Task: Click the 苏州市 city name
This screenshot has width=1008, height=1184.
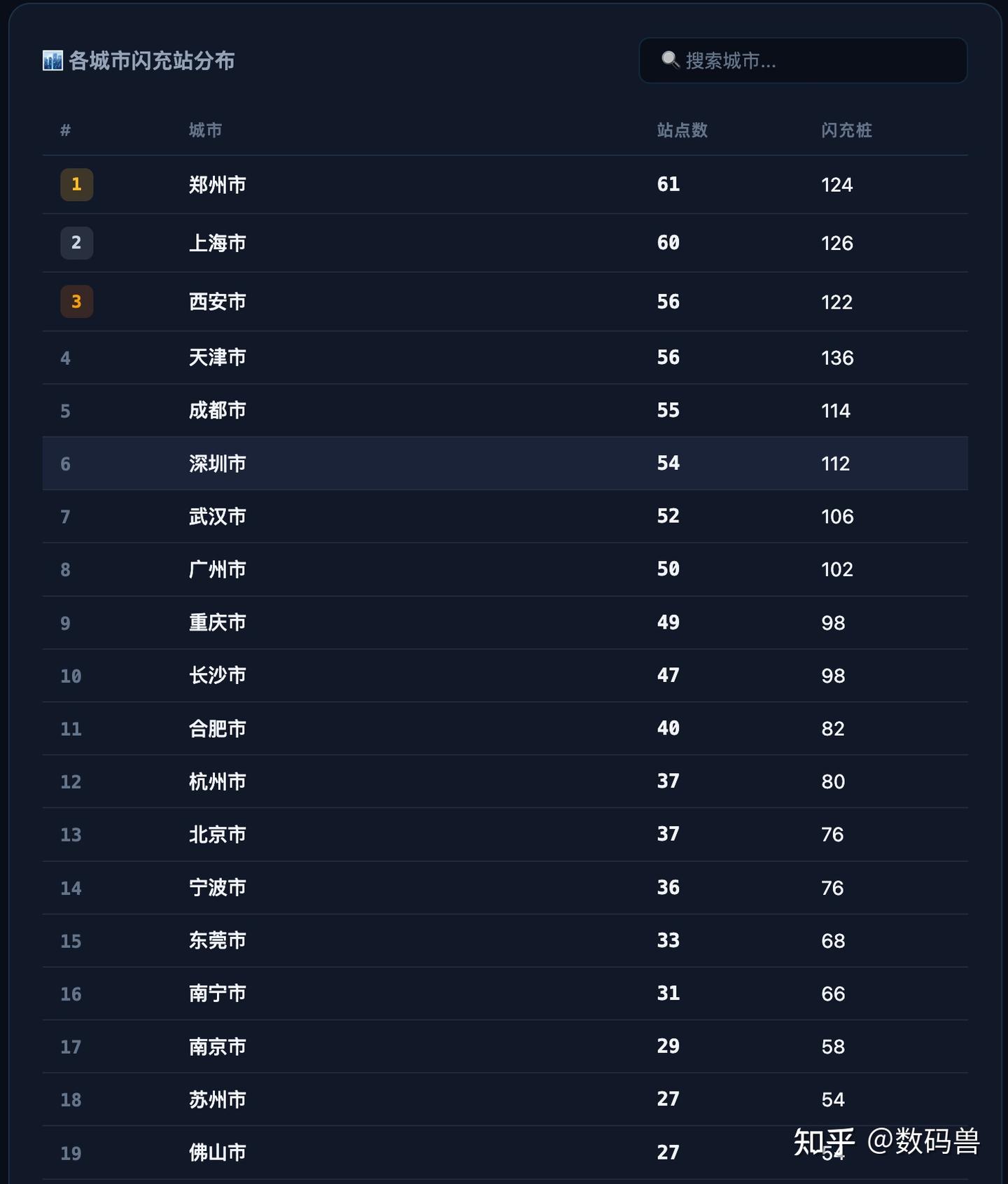Action: pos(217,1099)
